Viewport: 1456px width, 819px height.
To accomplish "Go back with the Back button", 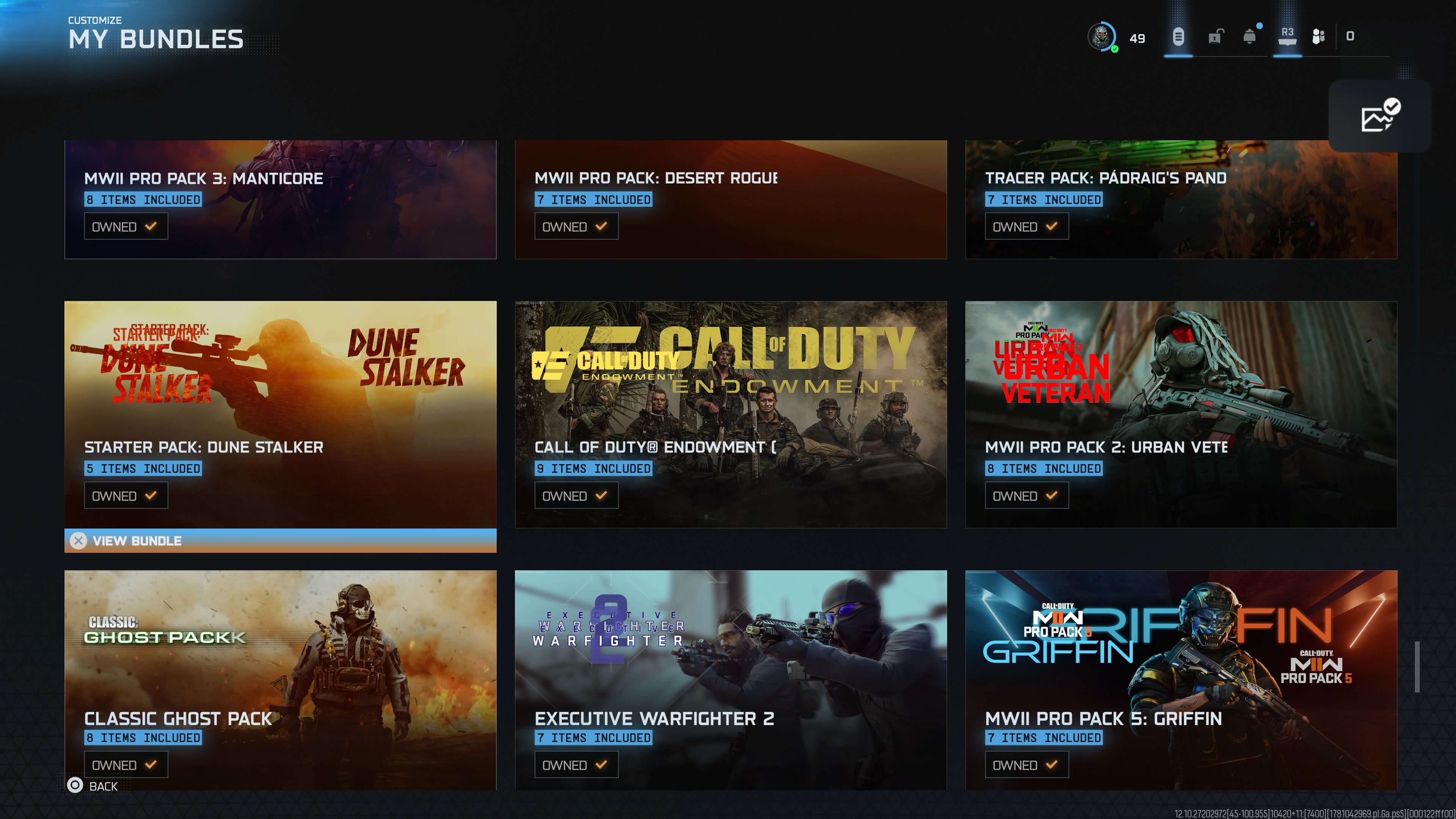I will point(93,786).
